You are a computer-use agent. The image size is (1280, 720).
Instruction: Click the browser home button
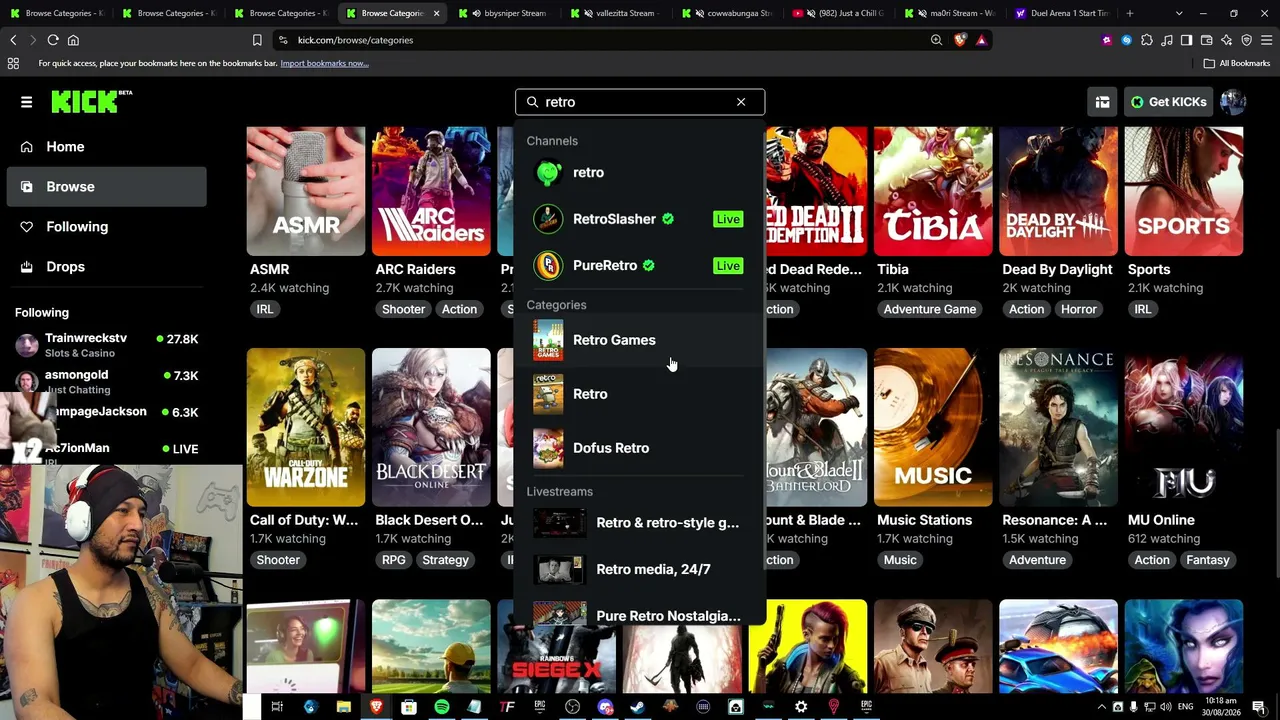click(x=73, y=40)
